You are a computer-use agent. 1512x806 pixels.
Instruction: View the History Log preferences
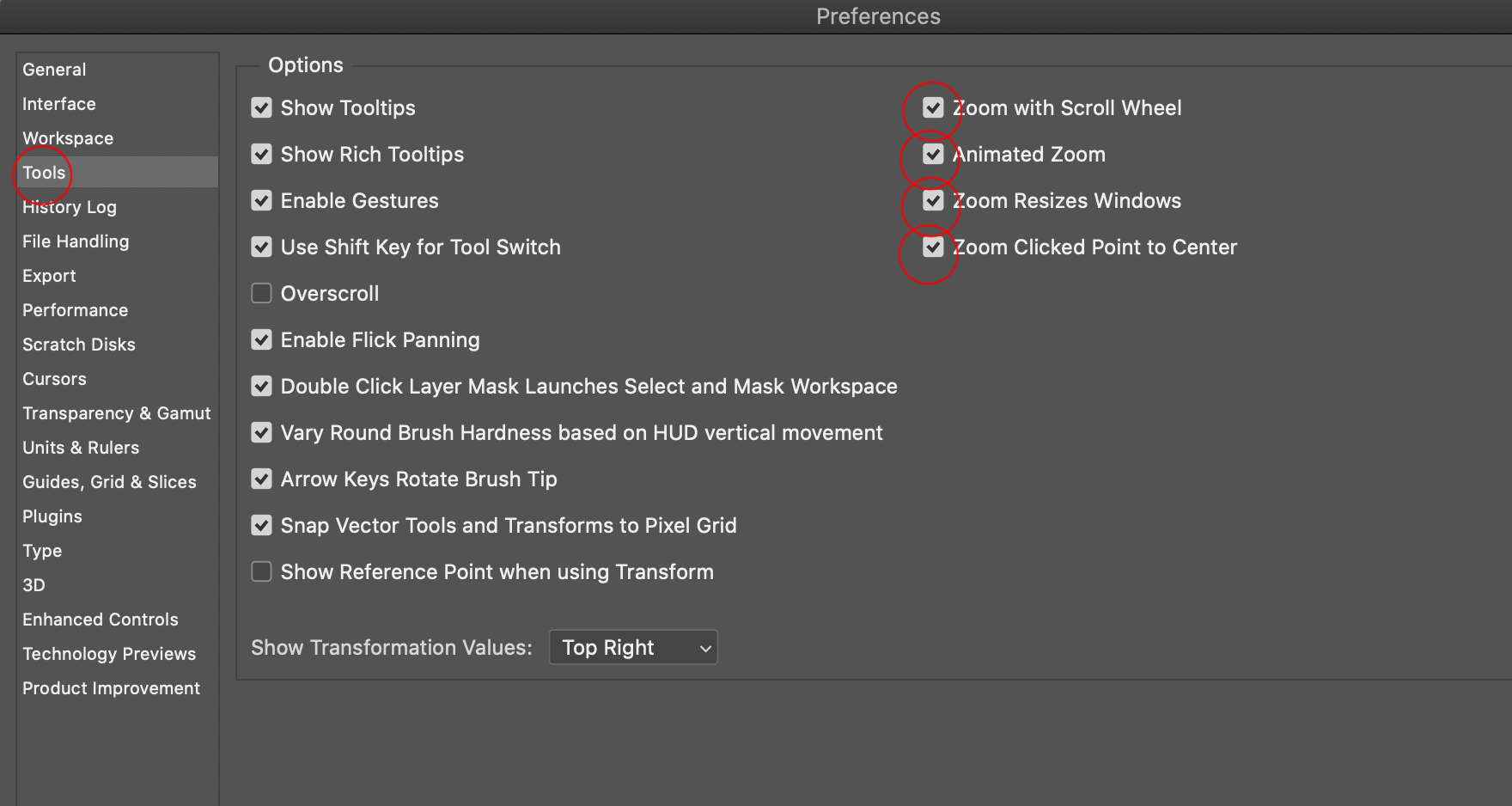coord(69,206)
